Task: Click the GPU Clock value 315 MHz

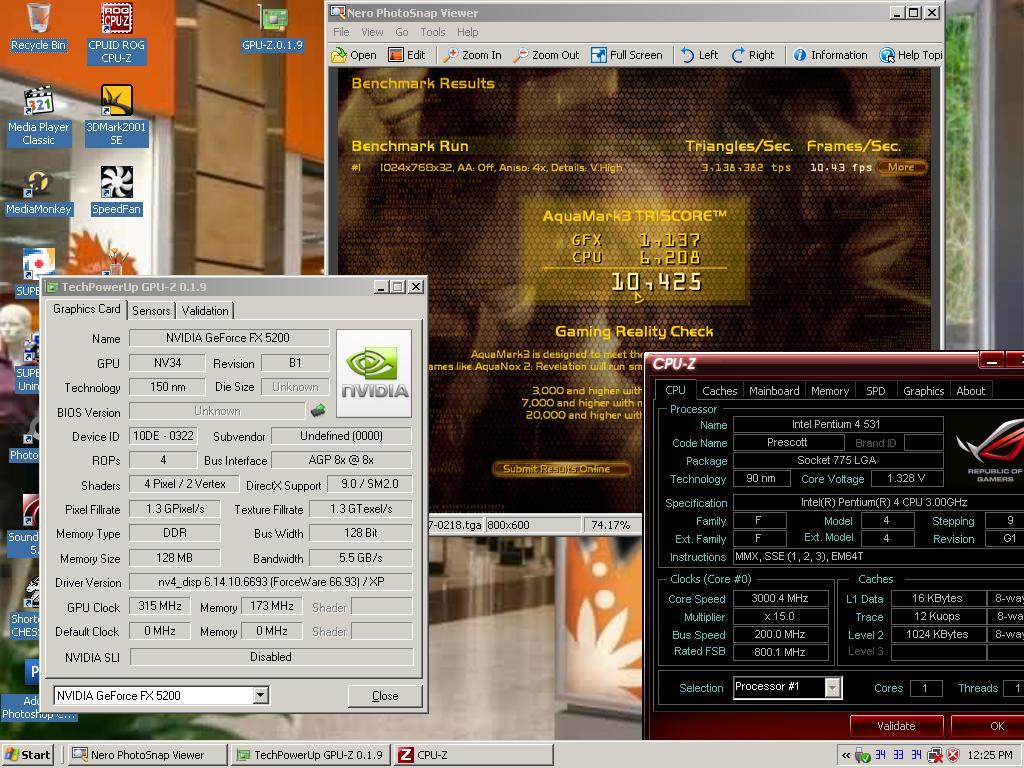Action: tap(160, 606)
